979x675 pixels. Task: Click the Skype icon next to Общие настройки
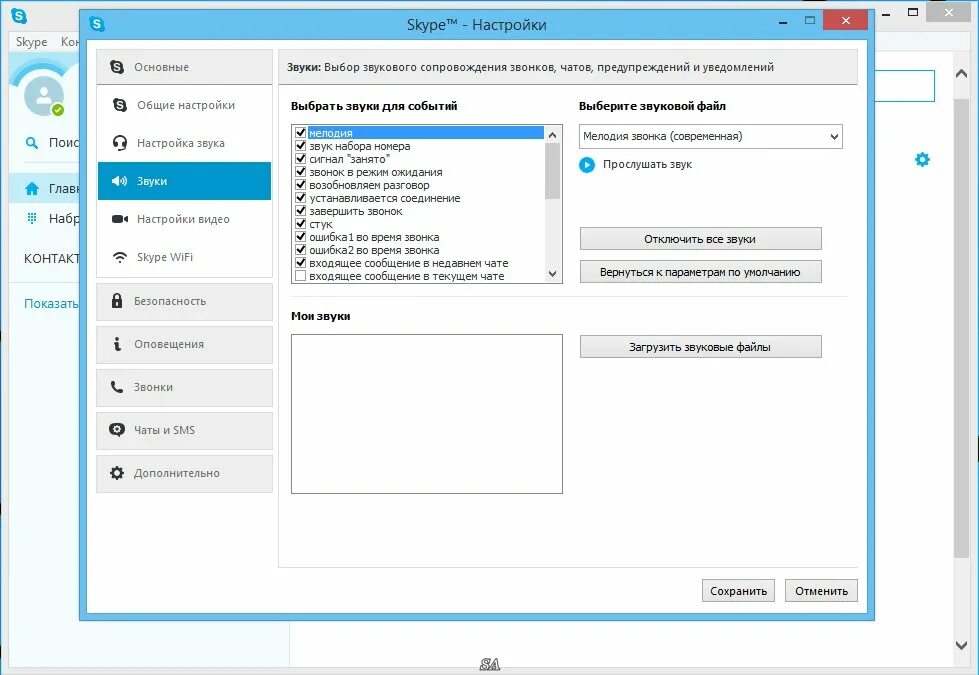click(x=120, y=105)
